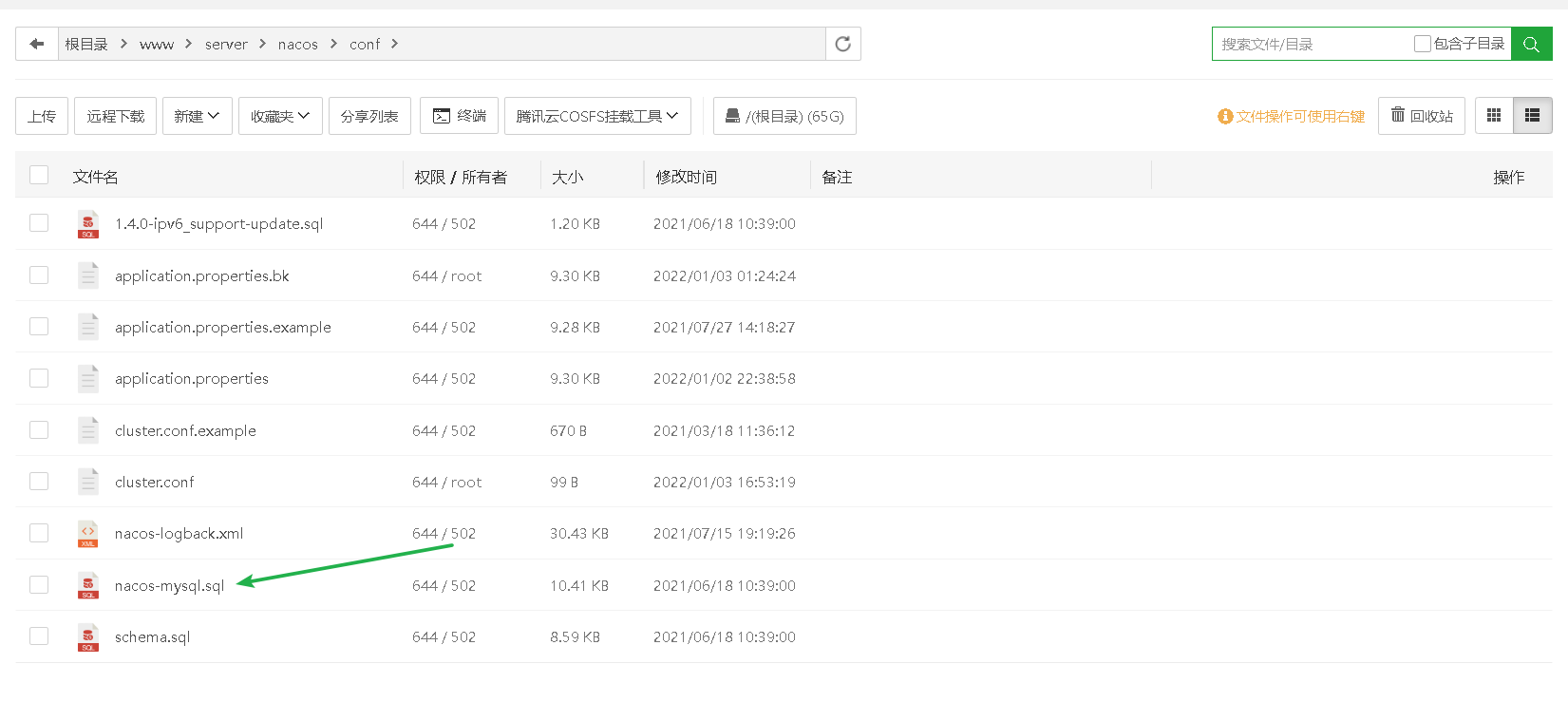Check the schema.sql checkbox

[39, 636]
